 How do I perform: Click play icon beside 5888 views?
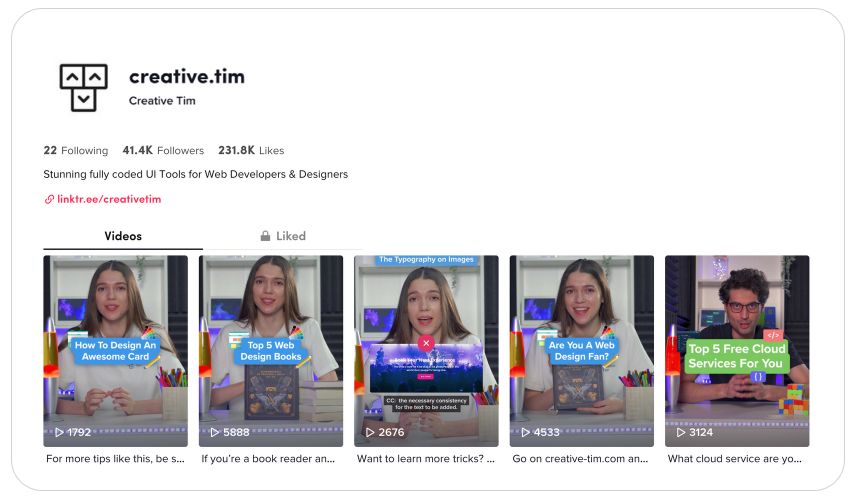pyautogui.click(x=215, y=432)
